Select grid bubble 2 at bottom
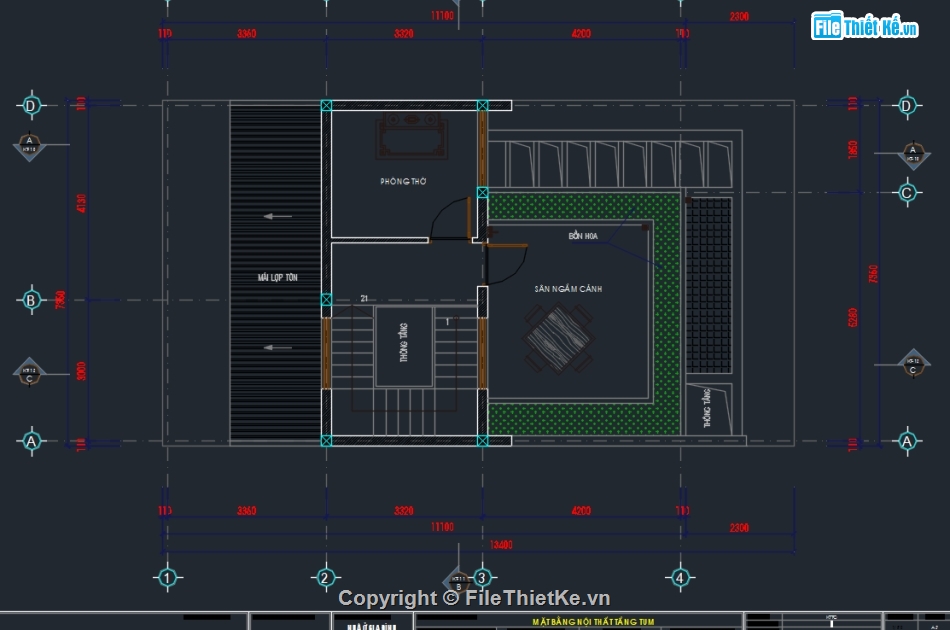The width and height of the screenshot is (950, 630). [325, 578]
